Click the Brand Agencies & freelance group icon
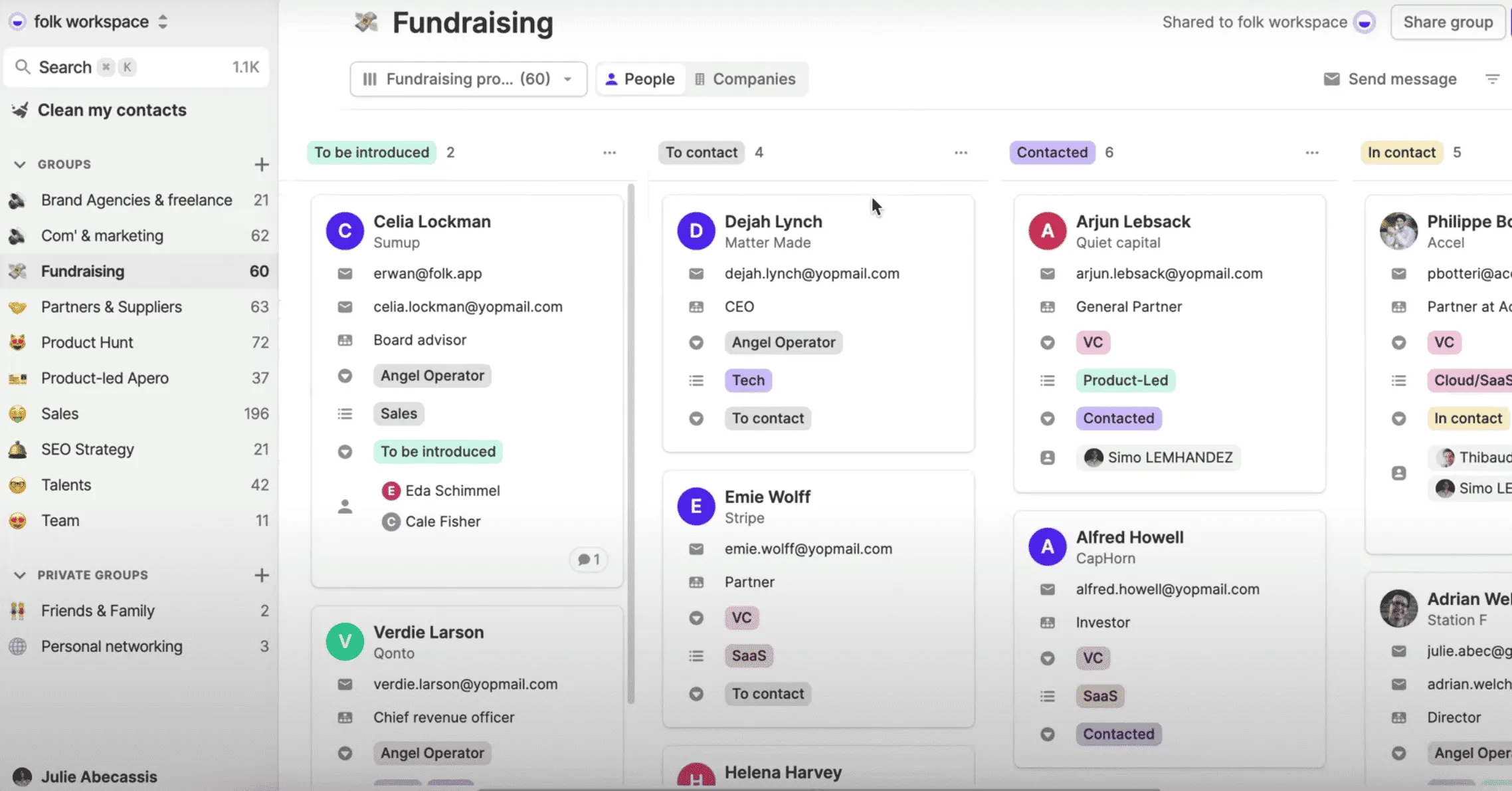Image resolution: width=1512 pixels, height=791 pixels. [x=18, y=200]
